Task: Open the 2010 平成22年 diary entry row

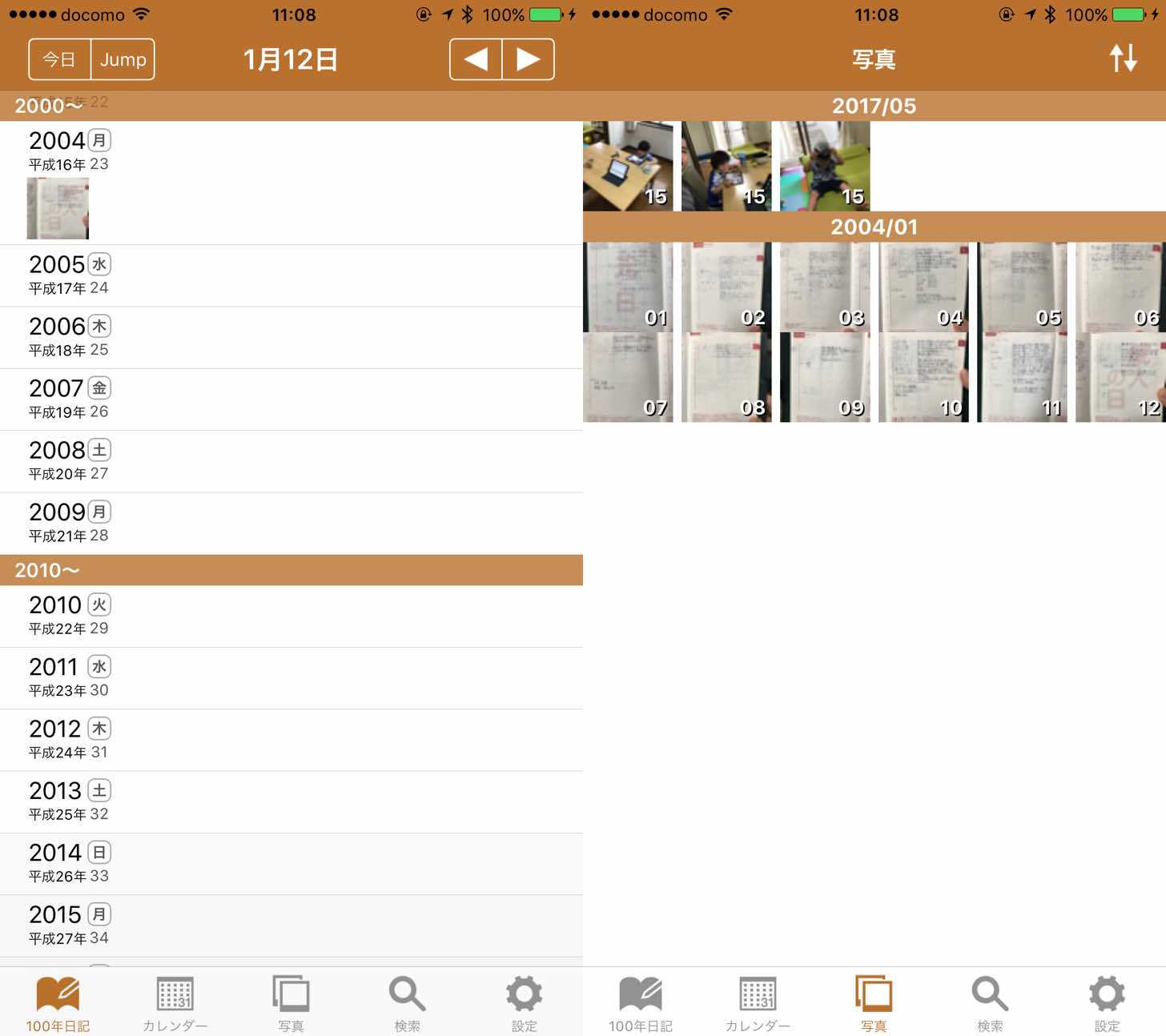Action: (x=291, y=616)
